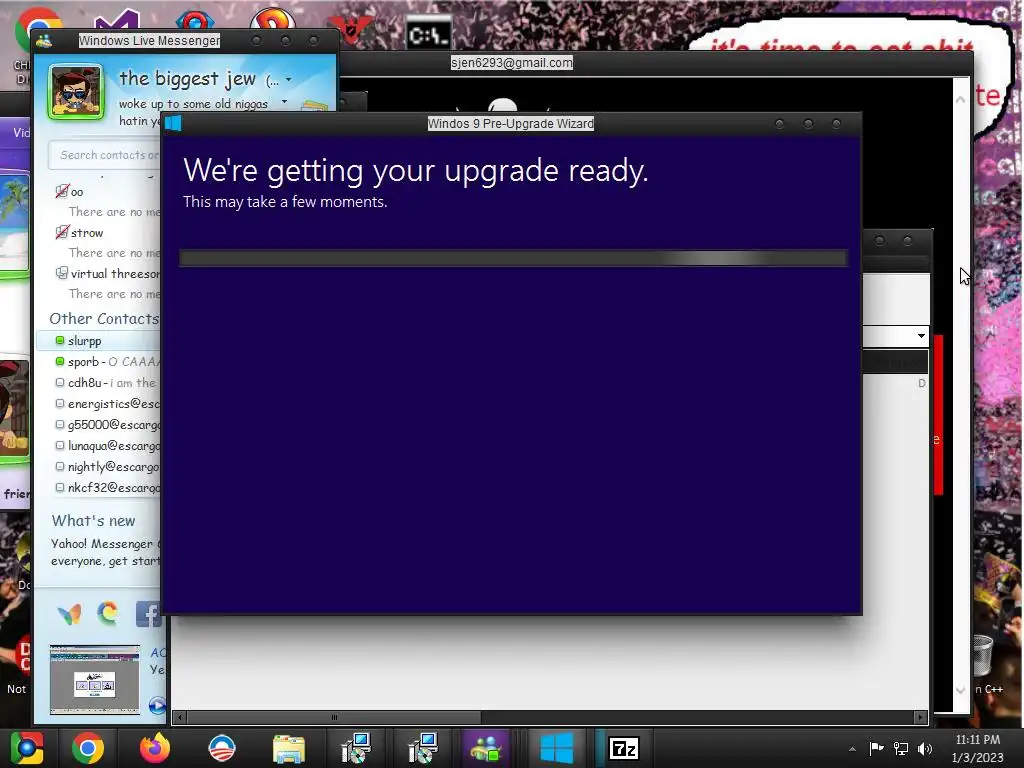Open the taskbar clock showing 11:11 PM
This screenshot has width=1024, height=768.
(x=978, y=748)
